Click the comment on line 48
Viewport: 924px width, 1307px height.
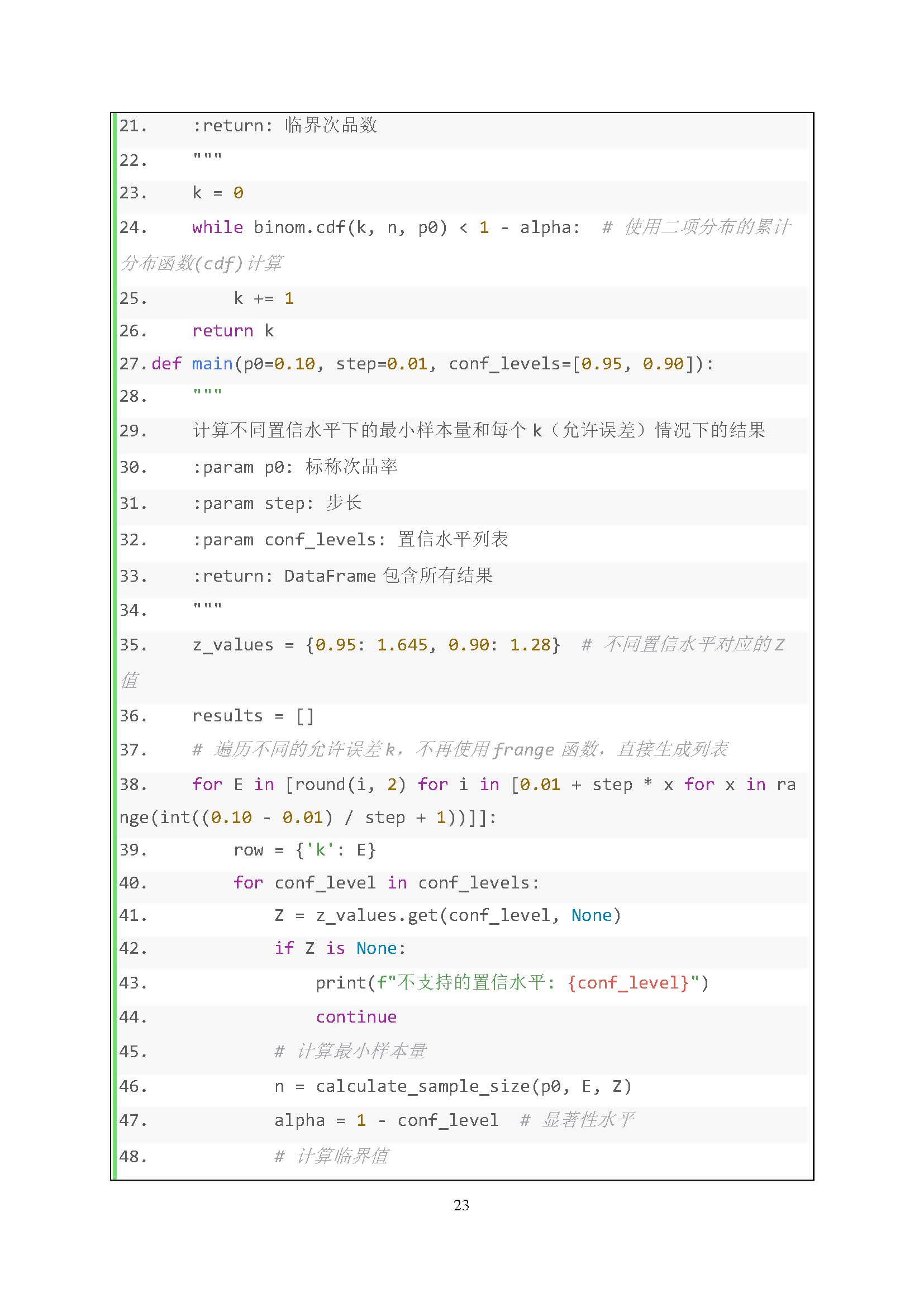tap(332, 1156)
